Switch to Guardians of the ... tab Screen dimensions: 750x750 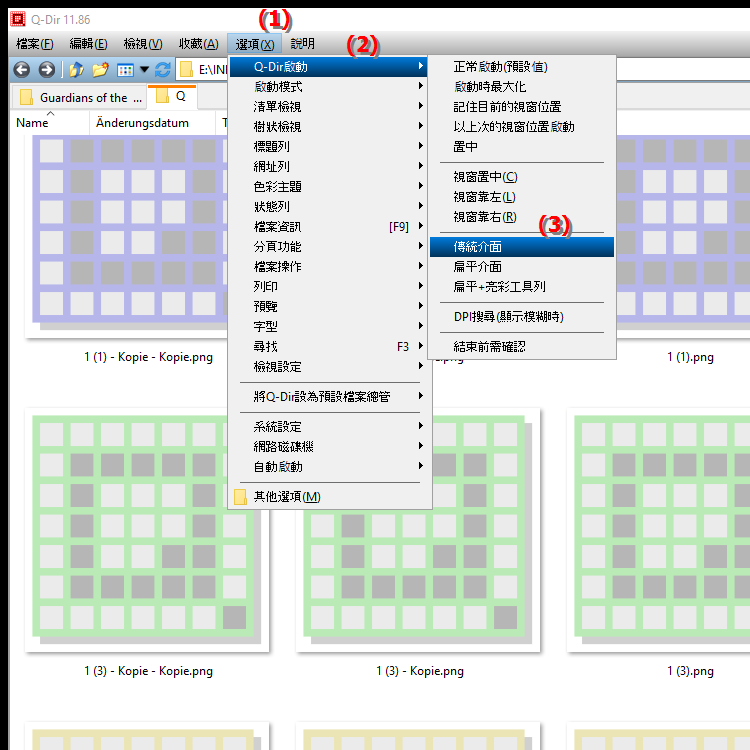[79, 98]
